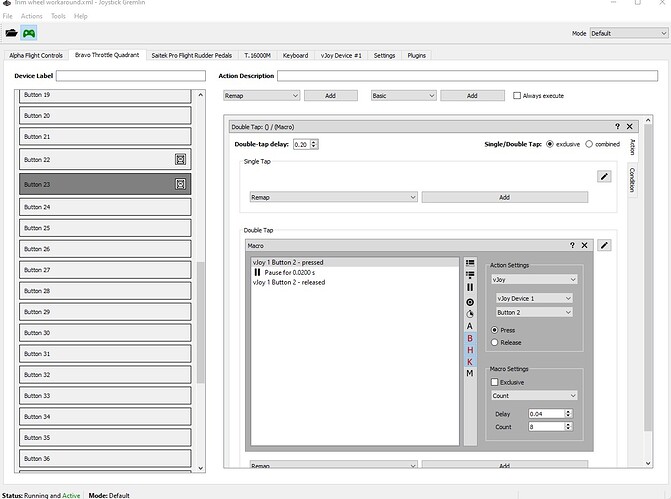Click the open profile folder icon
This screenshot has width=671, height=499.
11,33
